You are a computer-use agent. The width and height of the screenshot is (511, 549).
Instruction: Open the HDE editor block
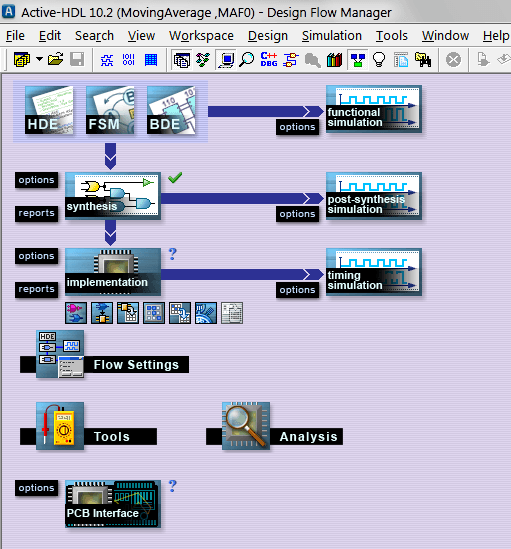pyautogui.click(x=49, y=110)
